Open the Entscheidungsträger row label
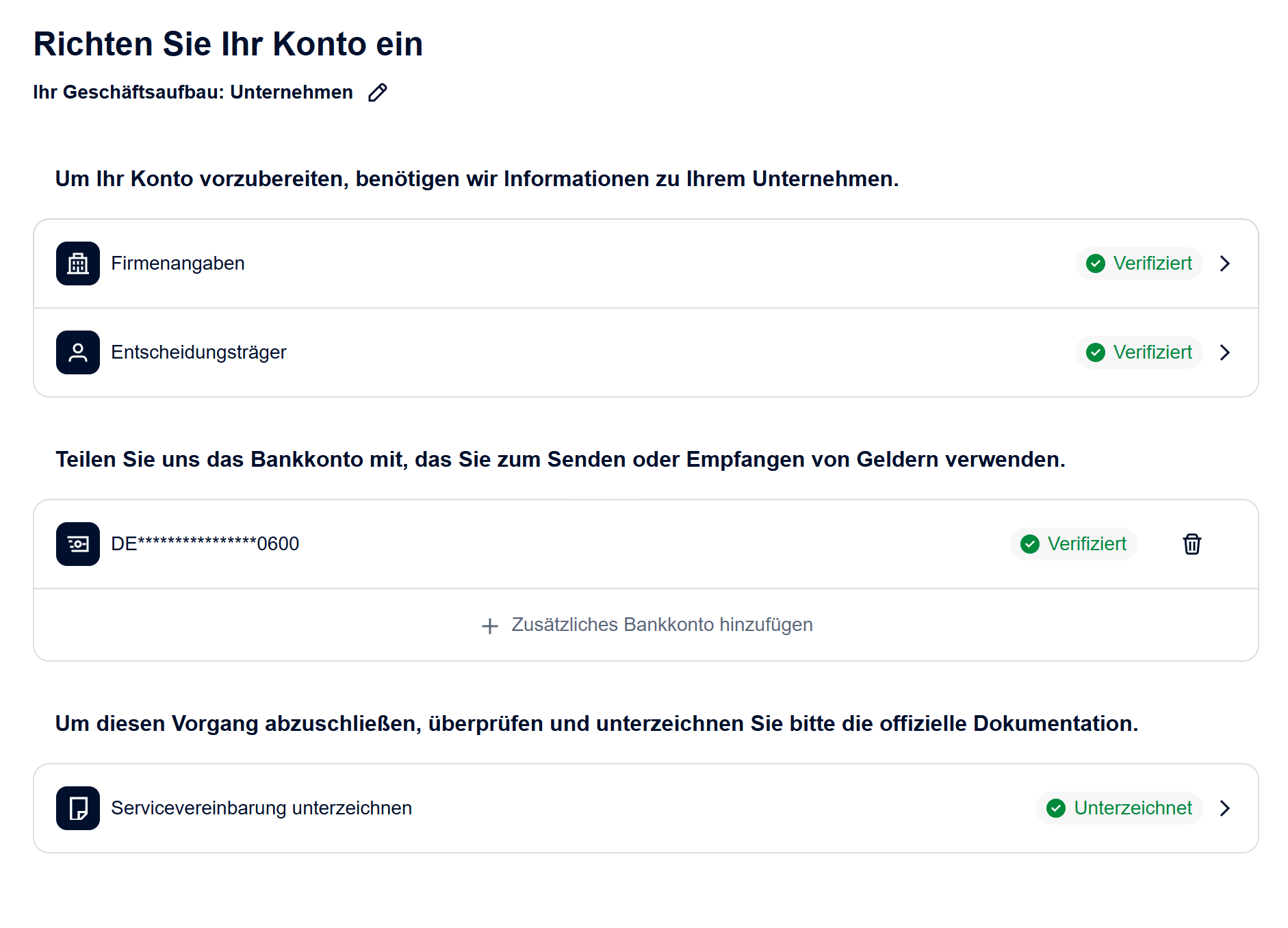Viewport: 1288px width, 928px height. (x=198, y=352)
